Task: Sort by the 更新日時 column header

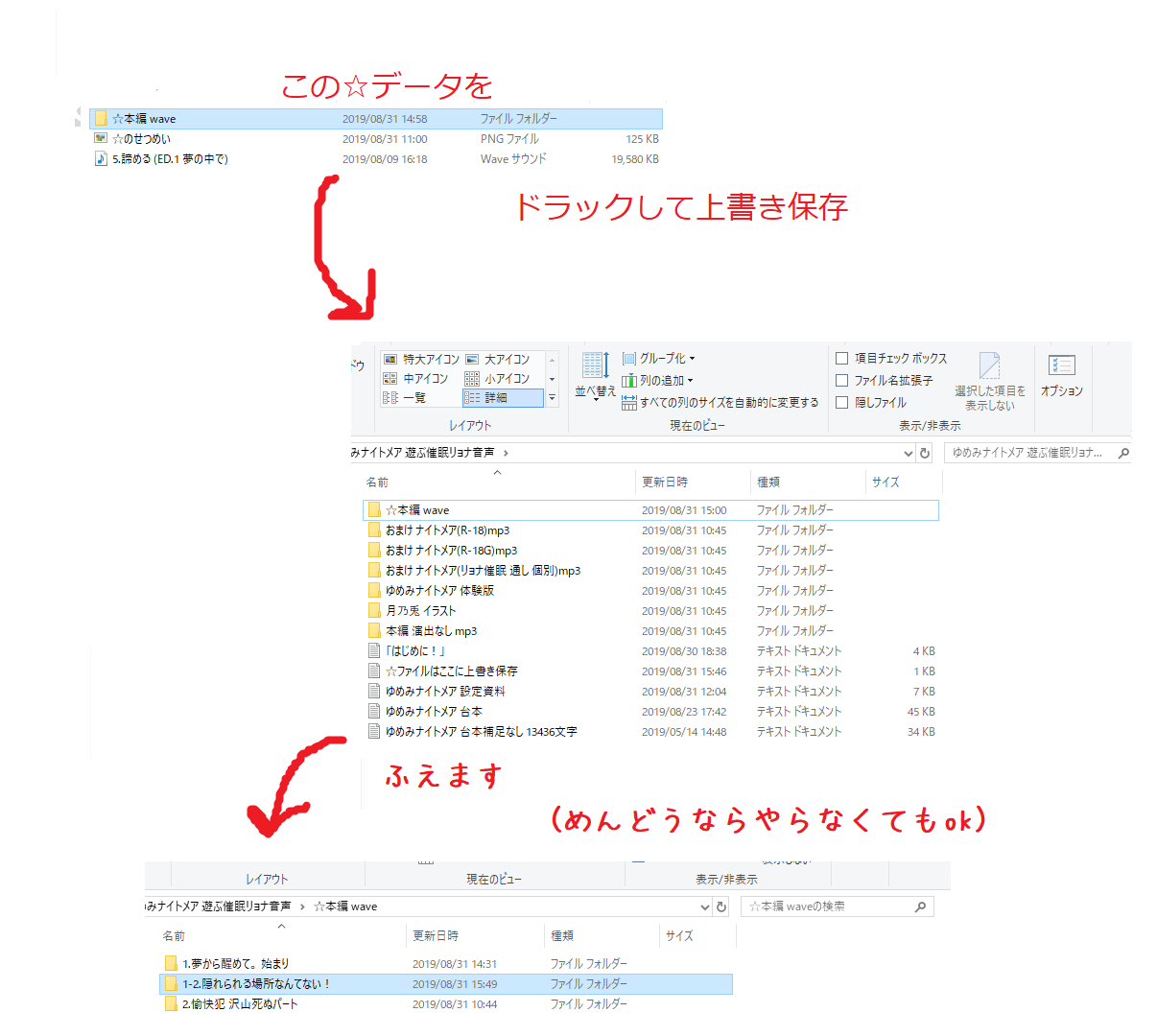Action: [665, 483]
